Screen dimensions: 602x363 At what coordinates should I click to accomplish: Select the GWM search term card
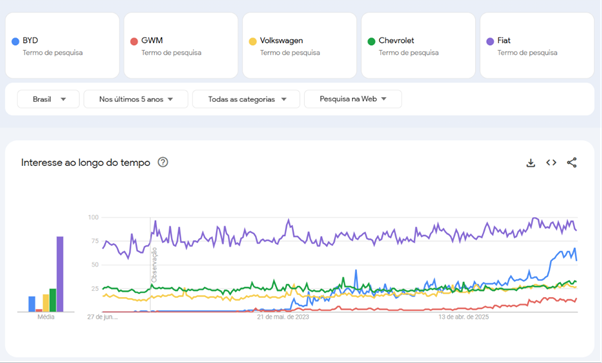click(x=181, y=46)
